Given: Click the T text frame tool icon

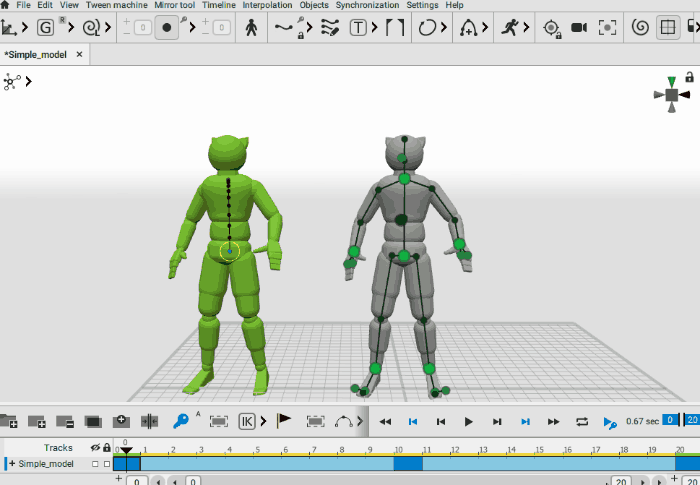Looking at the screenshot, I should pos(358,28).
